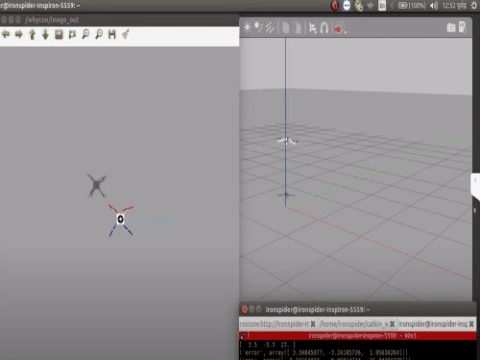This screenshot has width=480, height=360.
Task: Switch to the /home/ironspider/catkin_w terminal tab
Action: pyautogui.click(x=354, y=324)
